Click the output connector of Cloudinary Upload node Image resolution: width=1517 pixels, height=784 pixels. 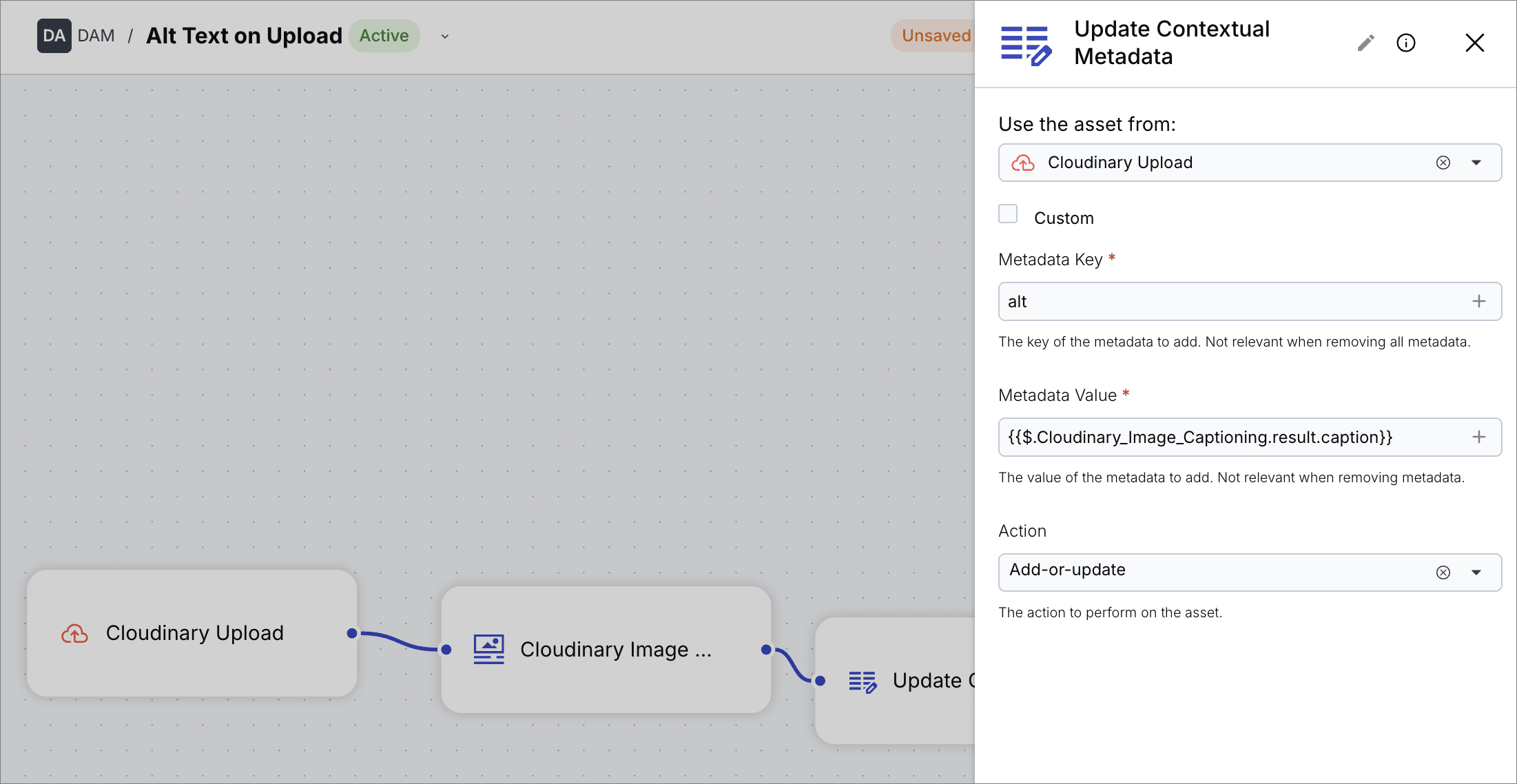(x=352, y=633)
